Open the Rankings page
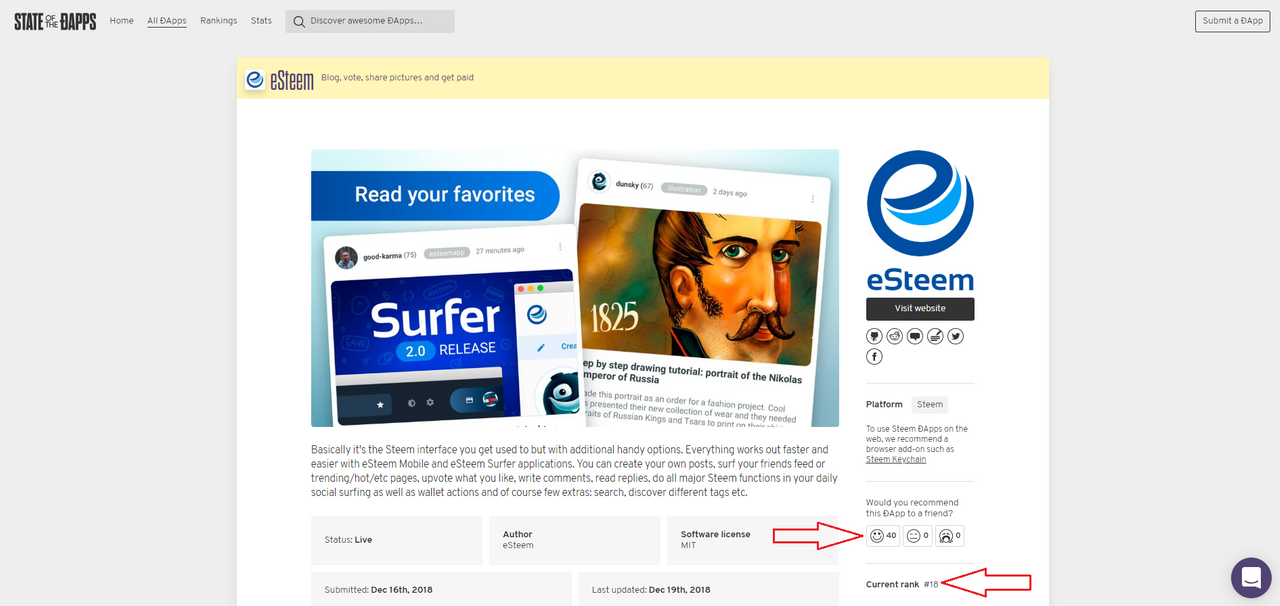The height and width of the screenshot is (606, 1280). 219,21
